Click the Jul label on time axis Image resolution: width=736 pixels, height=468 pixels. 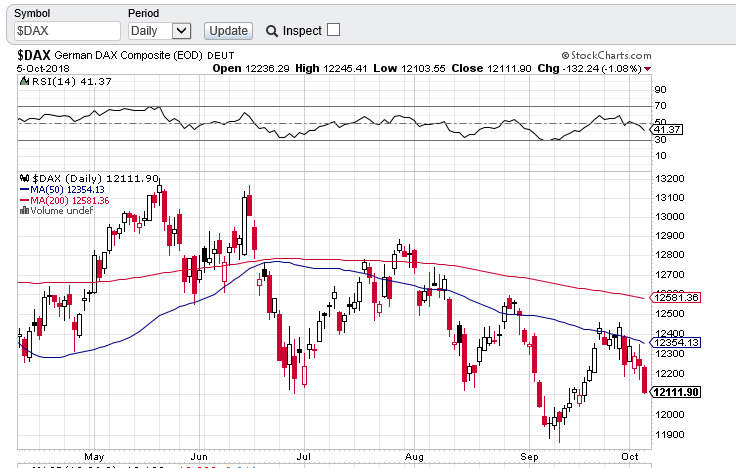click(x=304, y=457)
